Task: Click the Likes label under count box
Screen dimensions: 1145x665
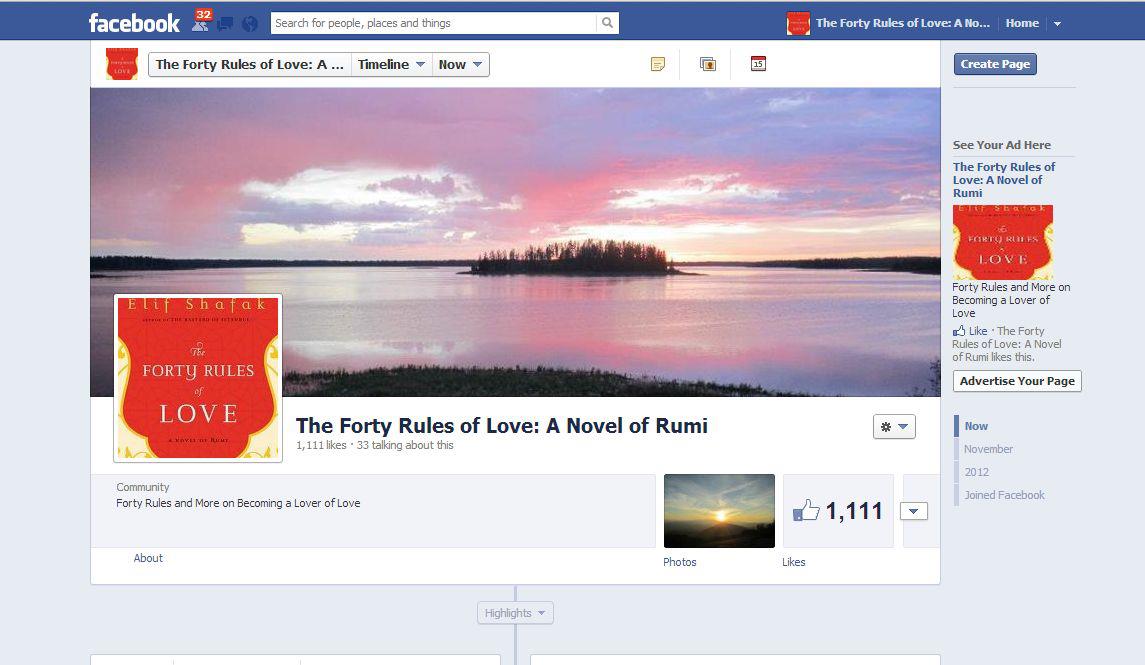Action: pyautogui.click(x=794, y=562)
